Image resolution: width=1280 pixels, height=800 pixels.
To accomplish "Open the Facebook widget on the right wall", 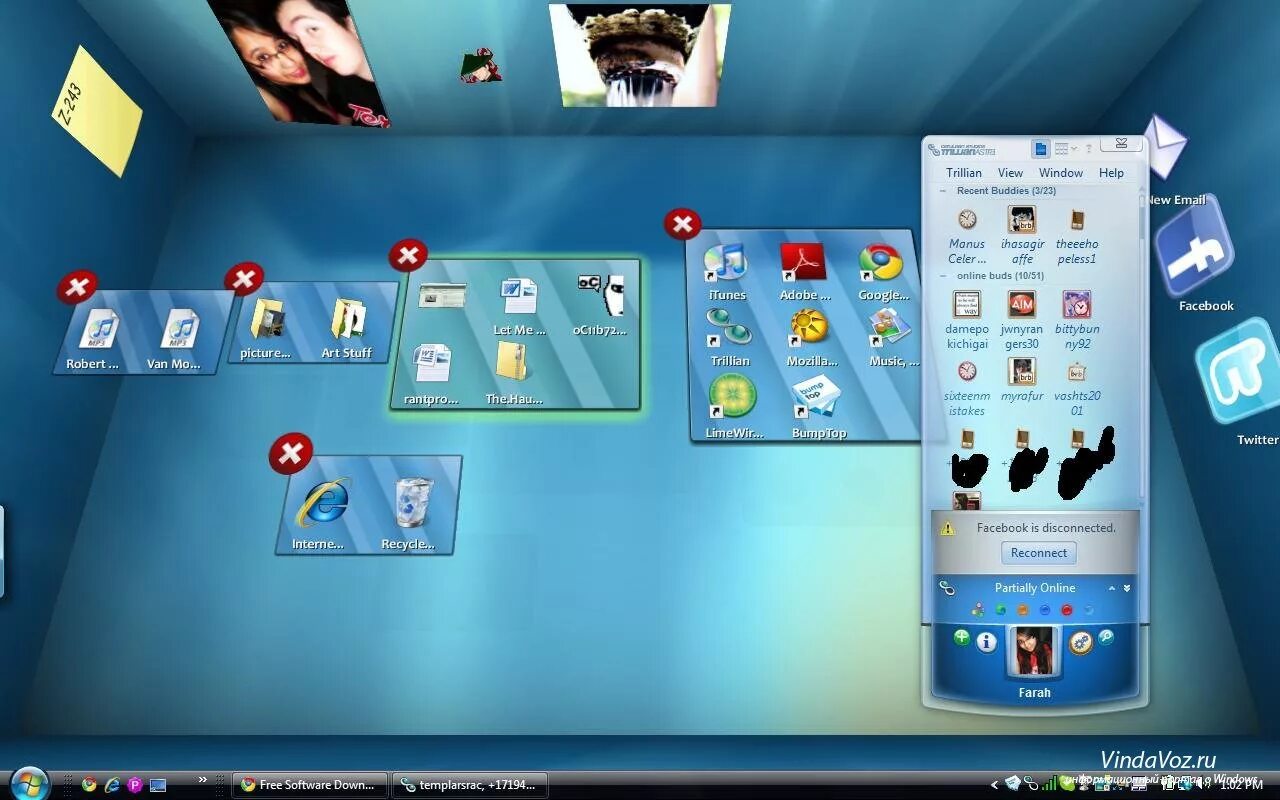I will pyautogui.click(x=1195, y=248).
